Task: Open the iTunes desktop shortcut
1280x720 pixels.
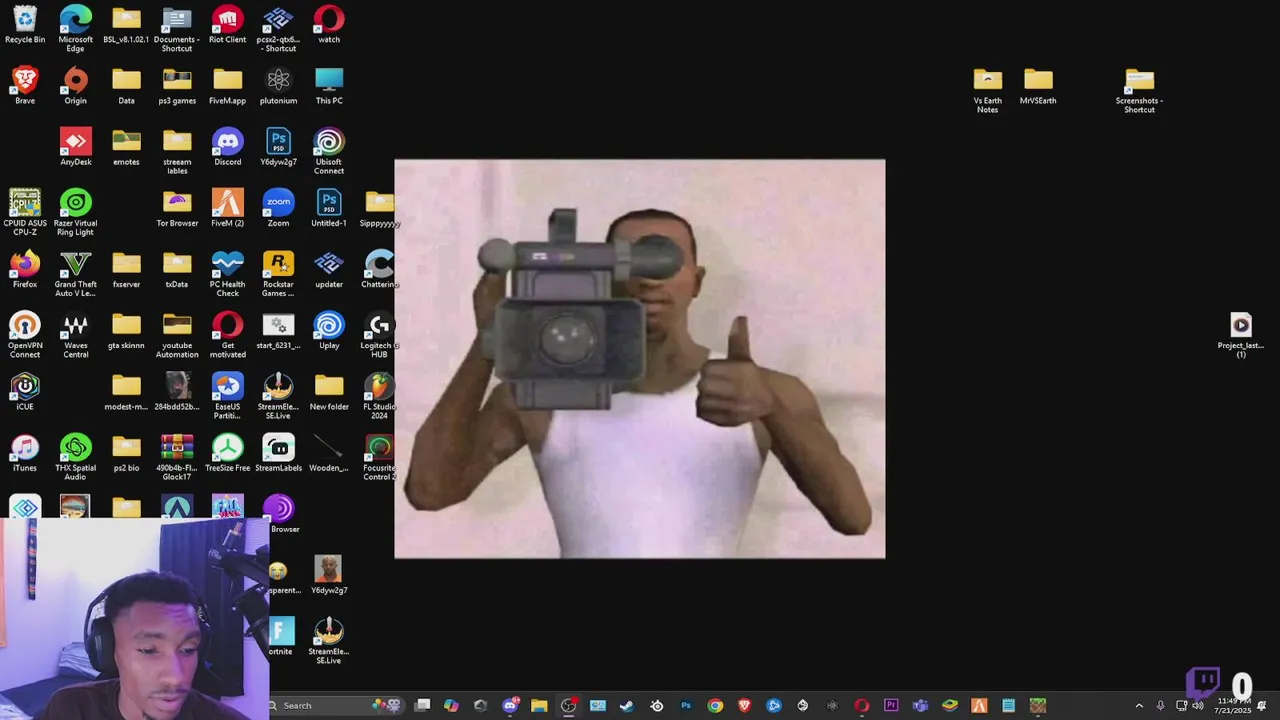Action: click(25, 451)
